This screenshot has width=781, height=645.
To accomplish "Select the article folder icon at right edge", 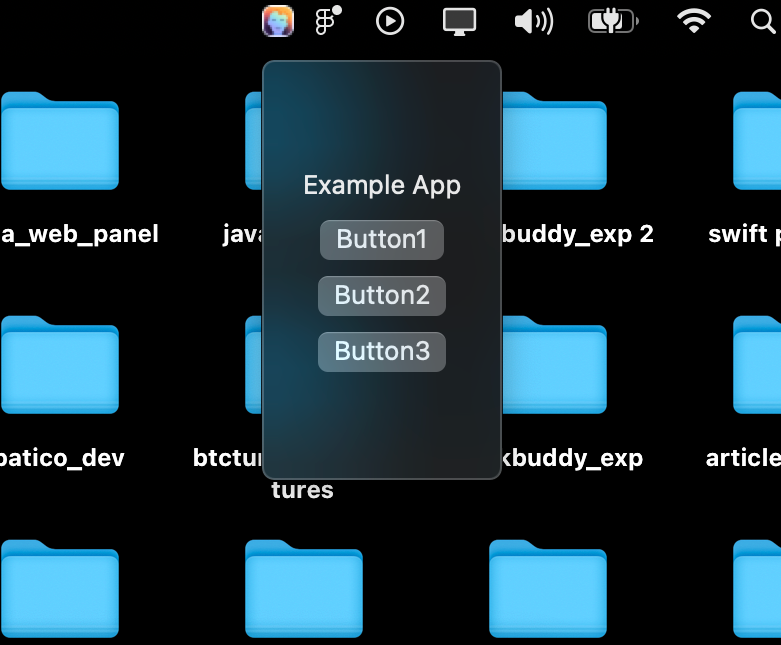I will click(757, 365).
